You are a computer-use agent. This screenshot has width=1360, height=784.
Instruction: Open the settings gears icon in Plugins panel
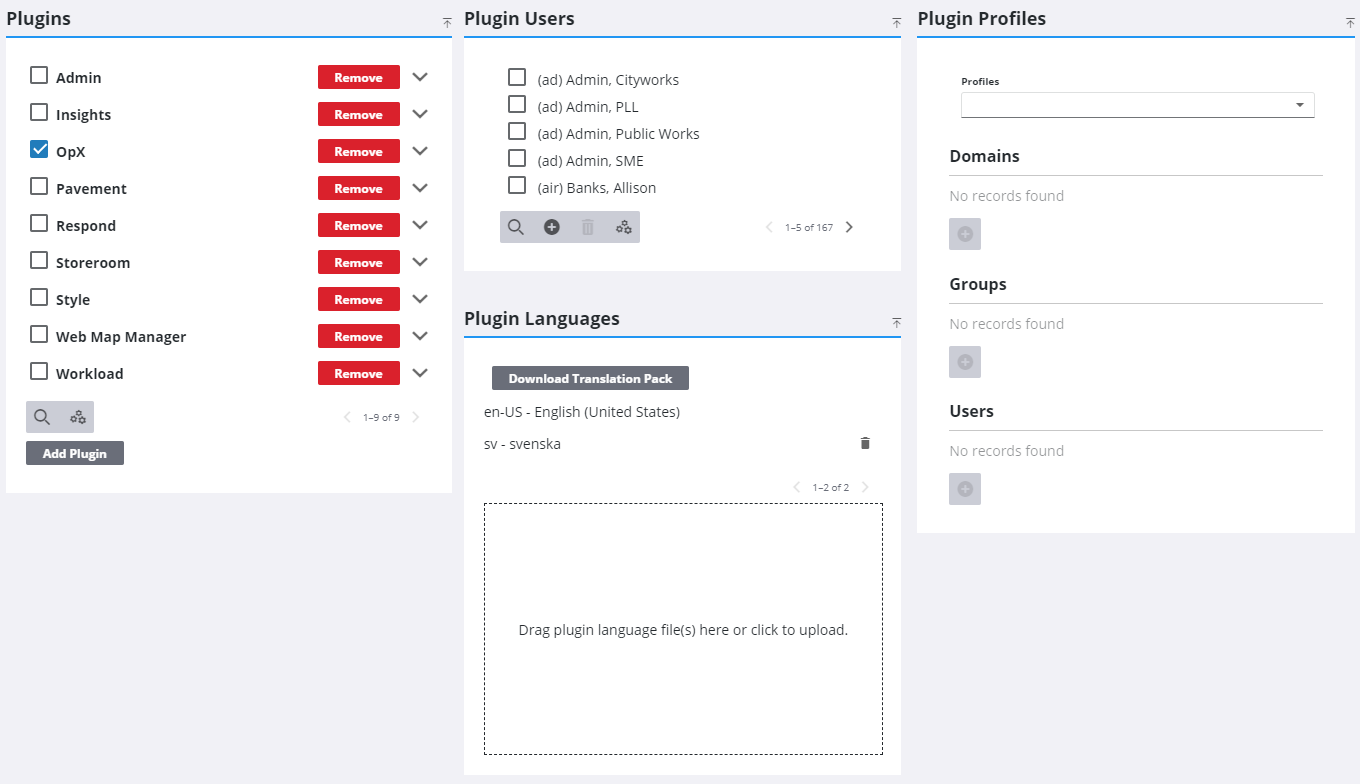tap(78, 417)
